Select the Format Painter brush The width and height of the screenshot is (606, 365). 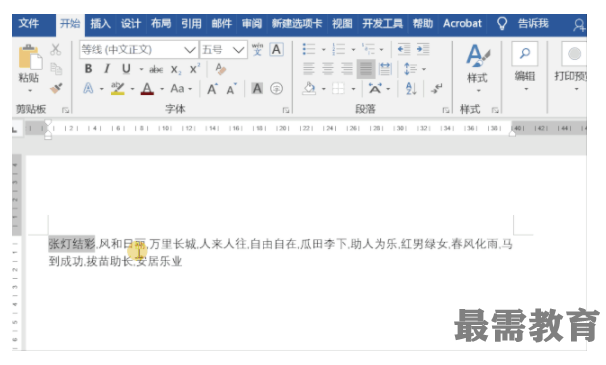(x=56, y=89)
